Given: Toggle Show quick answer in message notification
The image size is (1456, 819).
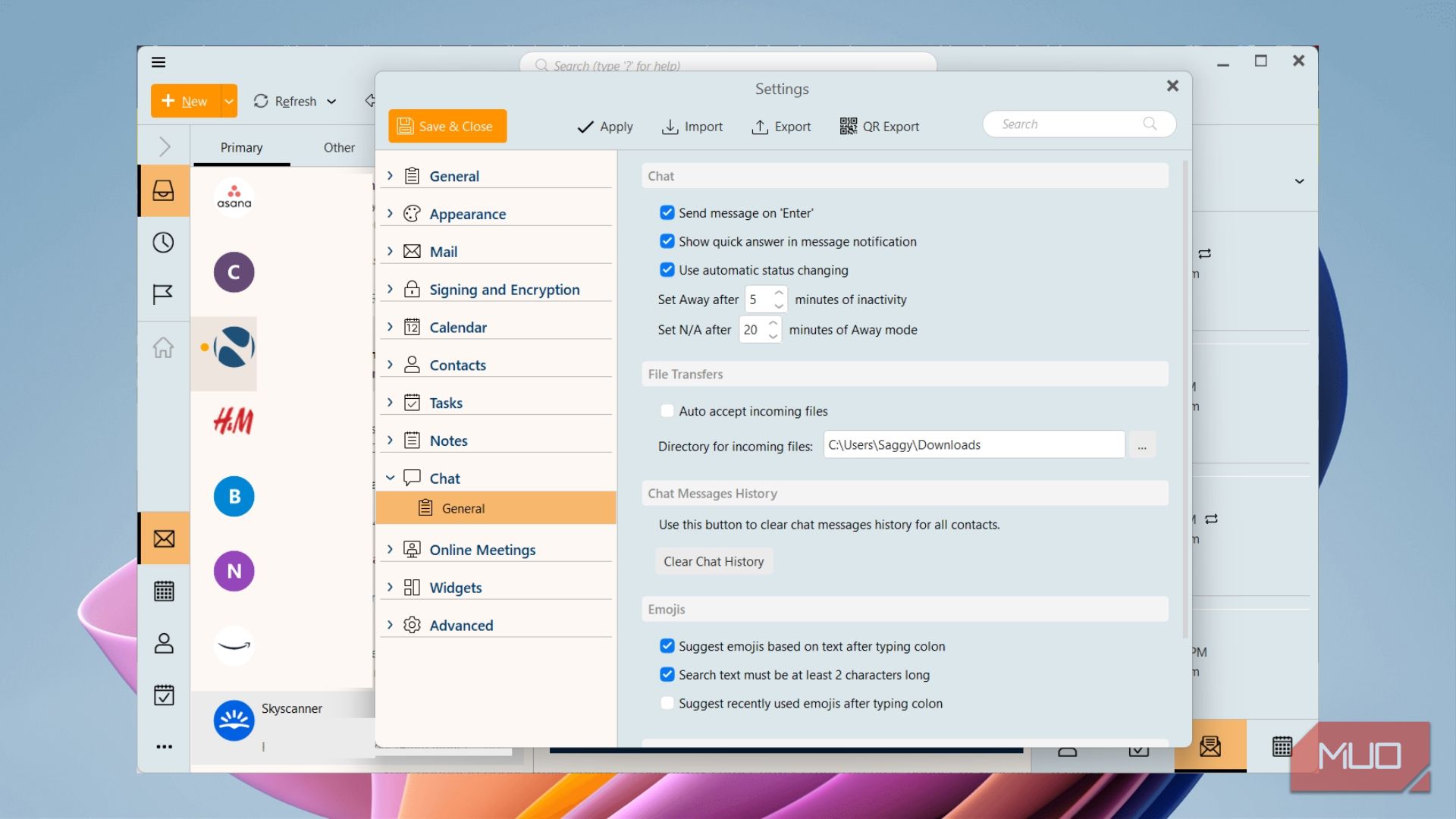Looking at the screenshot, I should coord(667,241).
